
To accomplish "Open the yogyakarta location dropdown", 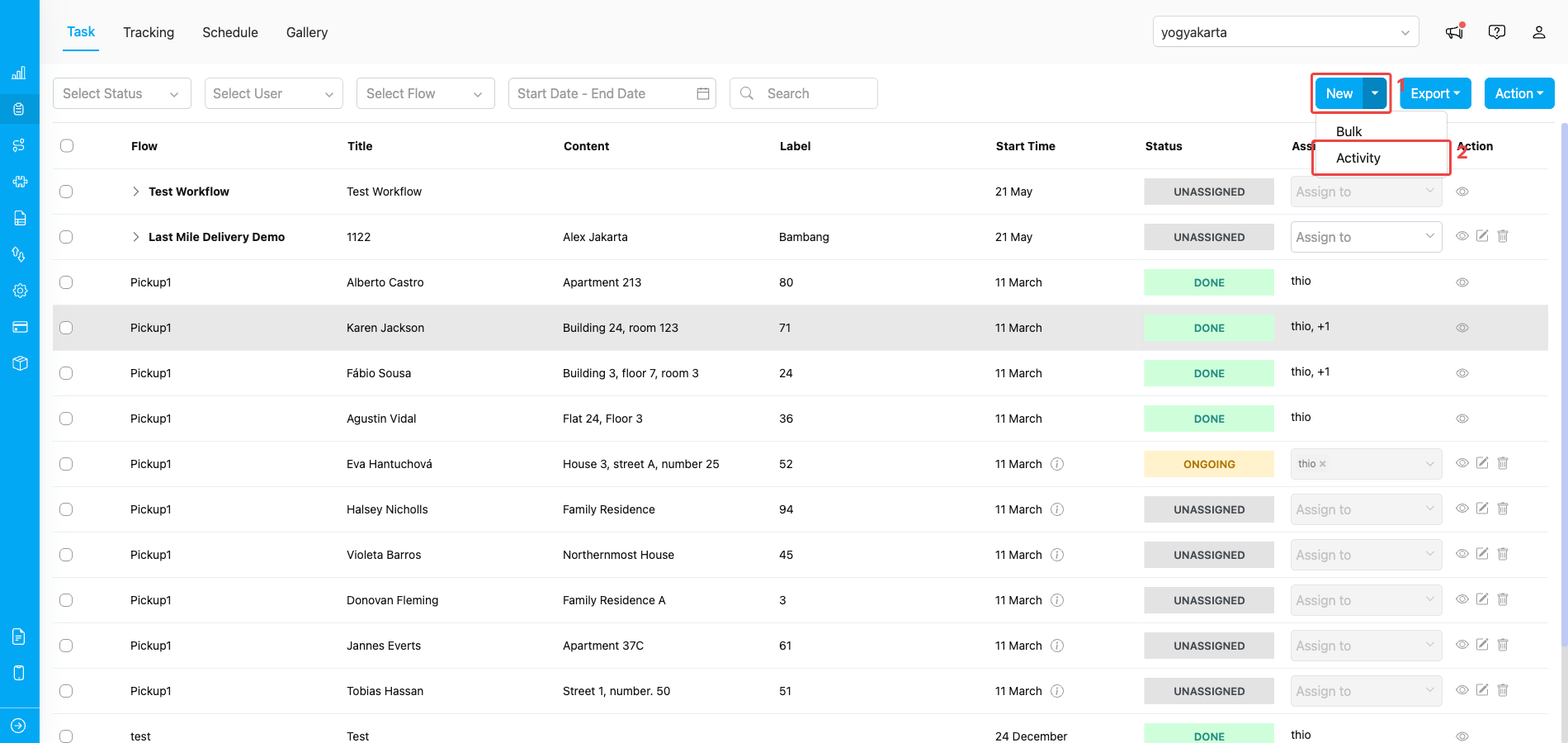I will pyautogui.click(x=1286, y=32).
